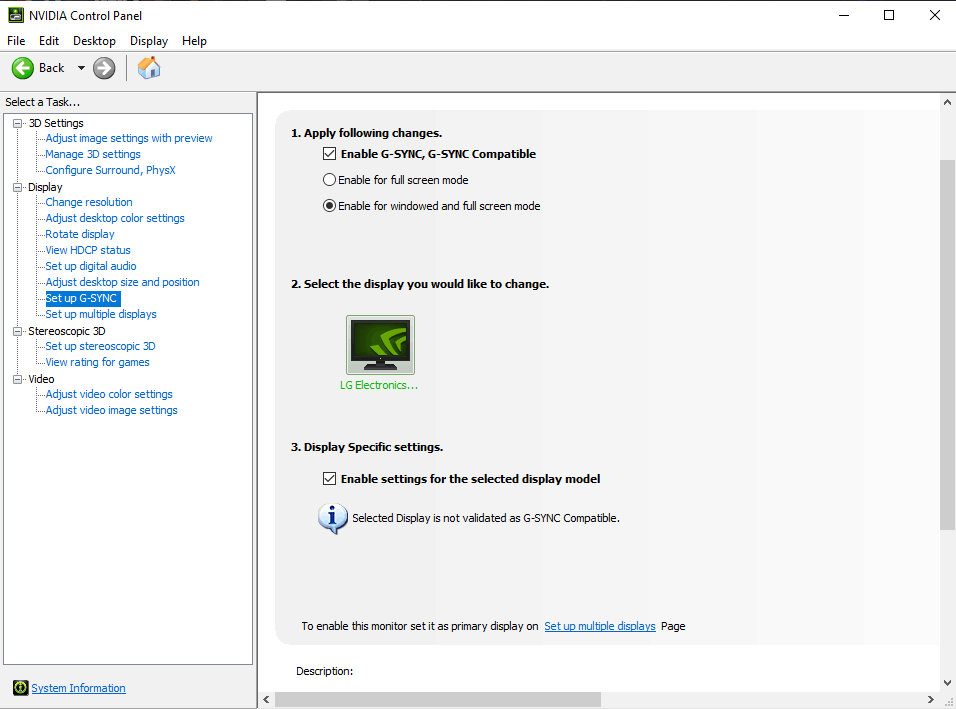Click the LG Electronics... display label
Viewport: 956px width, 709px height.
tap(379, 385)
